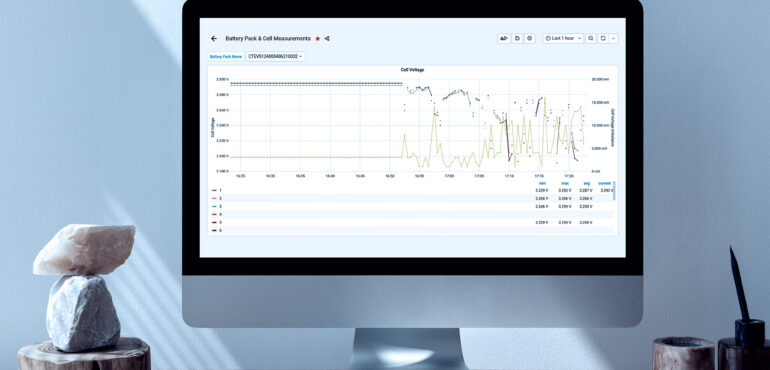Toggle series 5 in the legend
This screenshot has height=370, width=770.
(220, 222)
